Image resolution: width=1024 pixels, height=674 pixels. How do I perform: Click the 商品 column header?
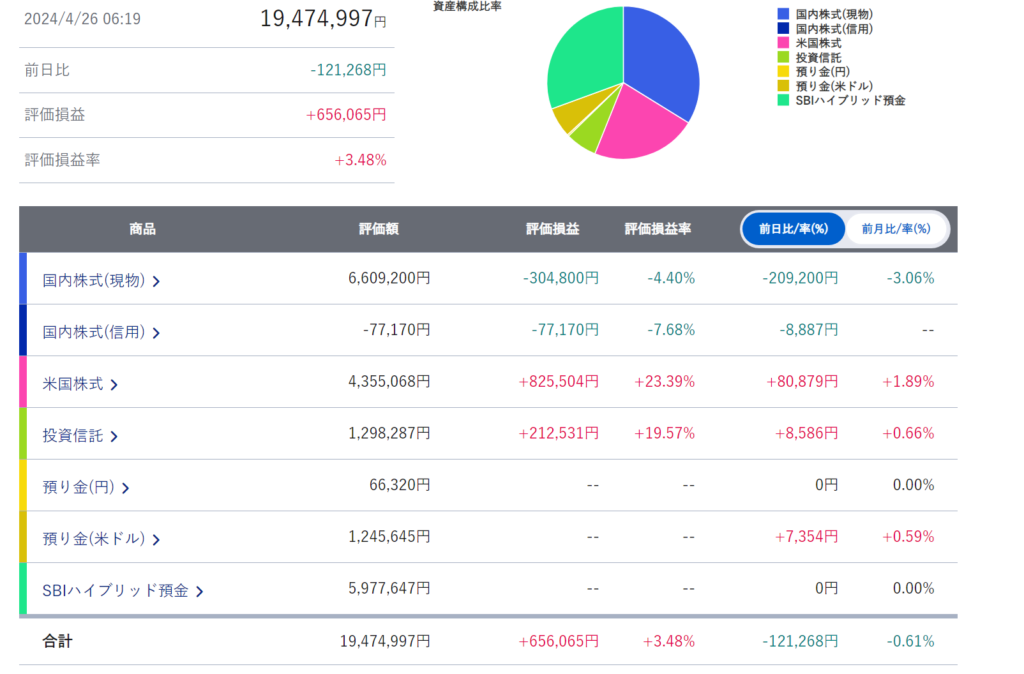(x=142, y=229)
